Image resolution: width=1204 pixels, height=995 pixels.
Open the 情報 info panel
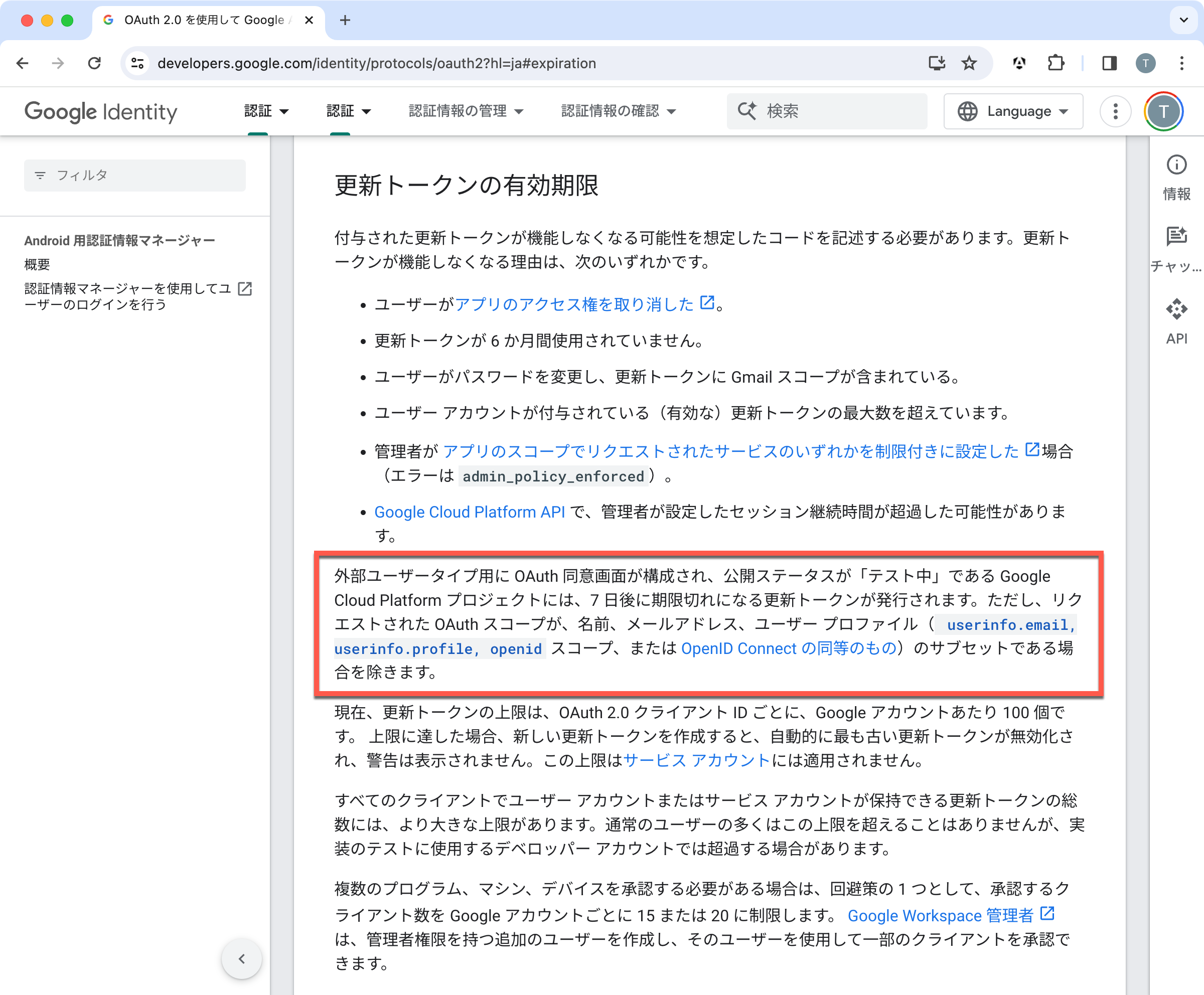tap(1176, 178)
